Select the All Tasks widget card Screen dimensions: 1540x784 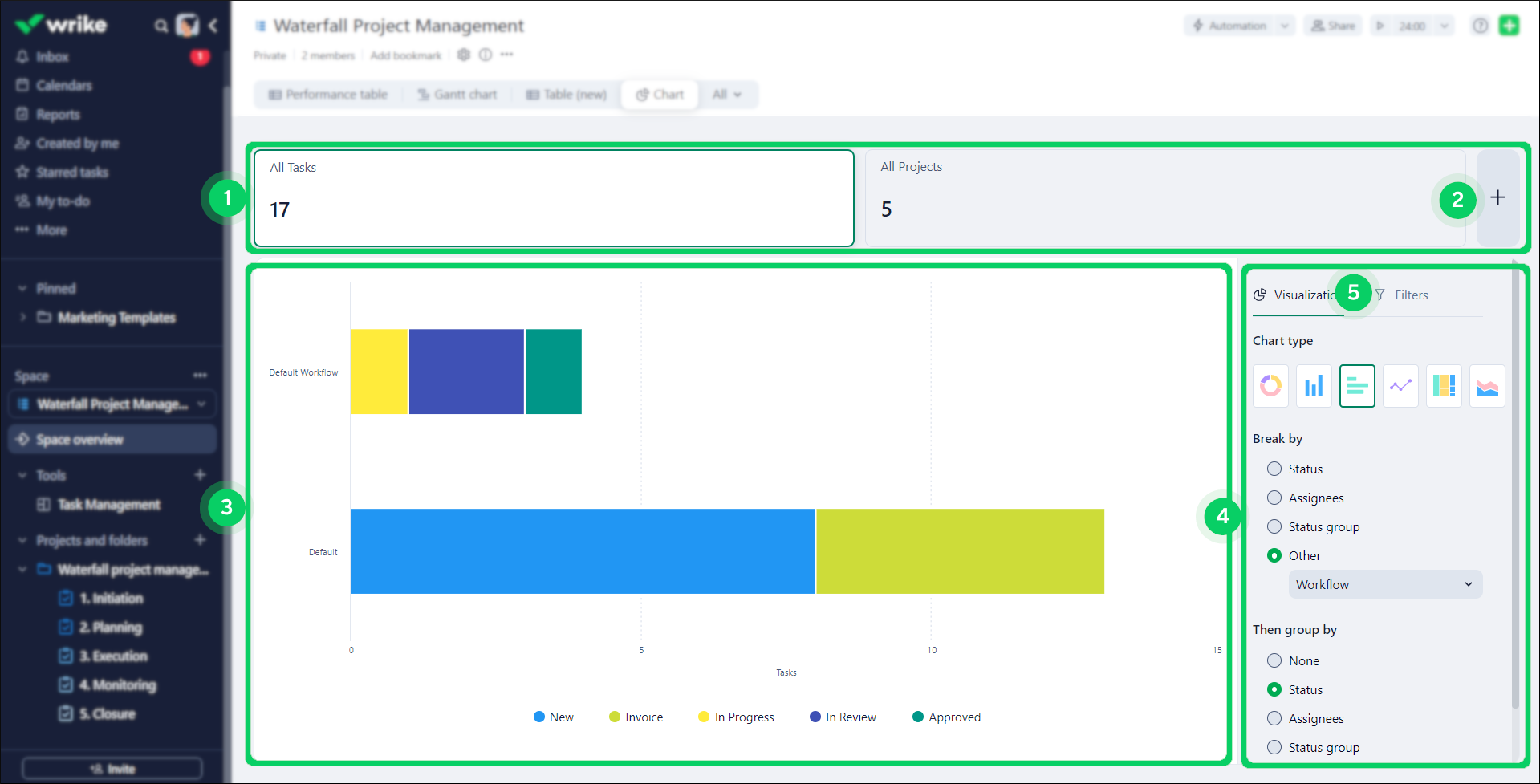click(553, 197)
